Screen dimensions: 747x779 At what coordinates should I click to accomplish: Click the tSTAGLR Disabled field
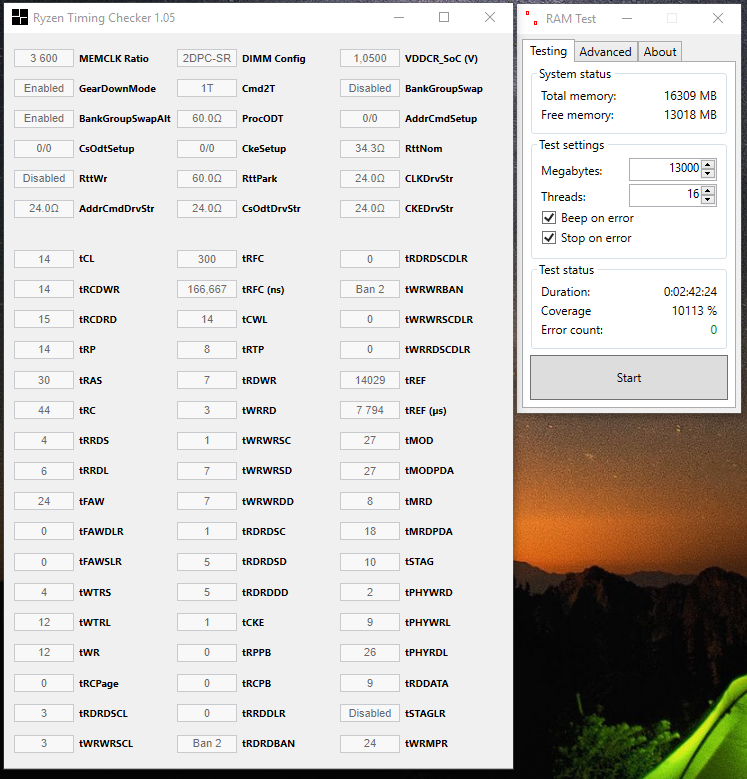(370, 713)
